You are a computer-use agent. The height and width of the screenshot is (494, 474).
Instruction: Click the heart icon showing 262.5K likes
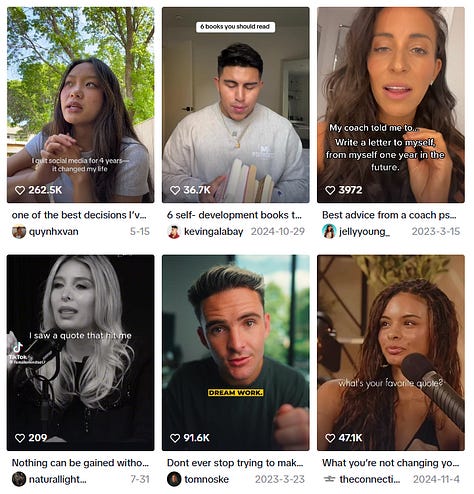(x=20, y=190)
